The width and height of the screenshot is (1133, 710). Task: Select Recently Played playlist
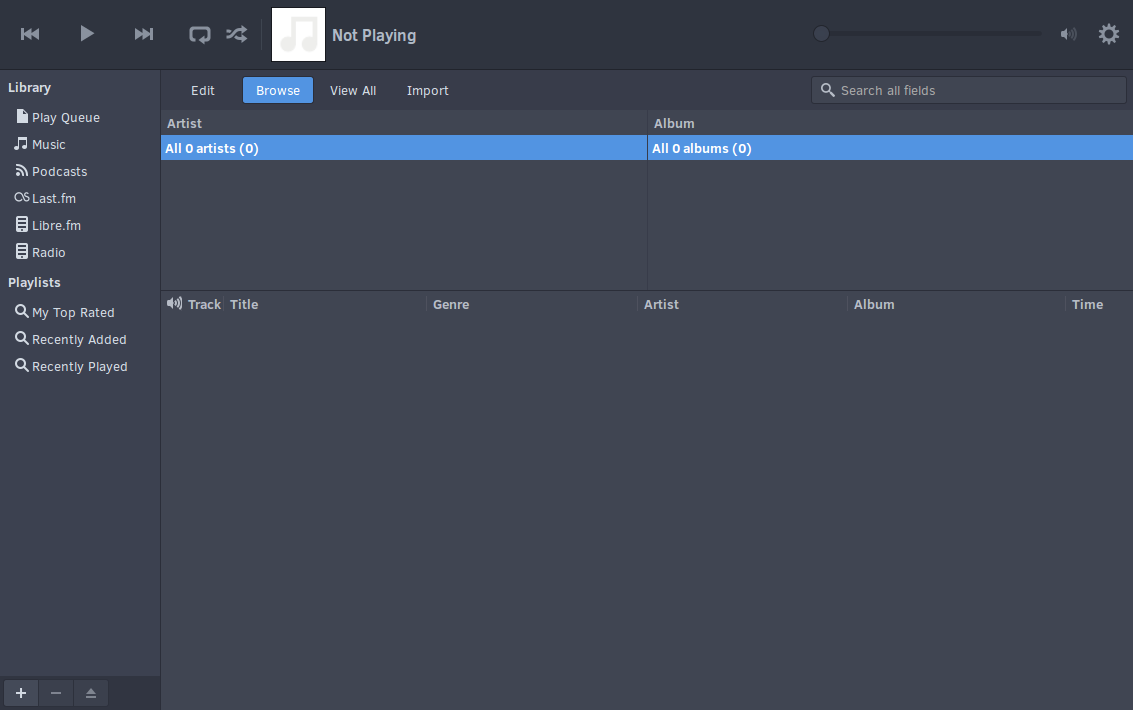pyautogui.click(x=79, y=366)
